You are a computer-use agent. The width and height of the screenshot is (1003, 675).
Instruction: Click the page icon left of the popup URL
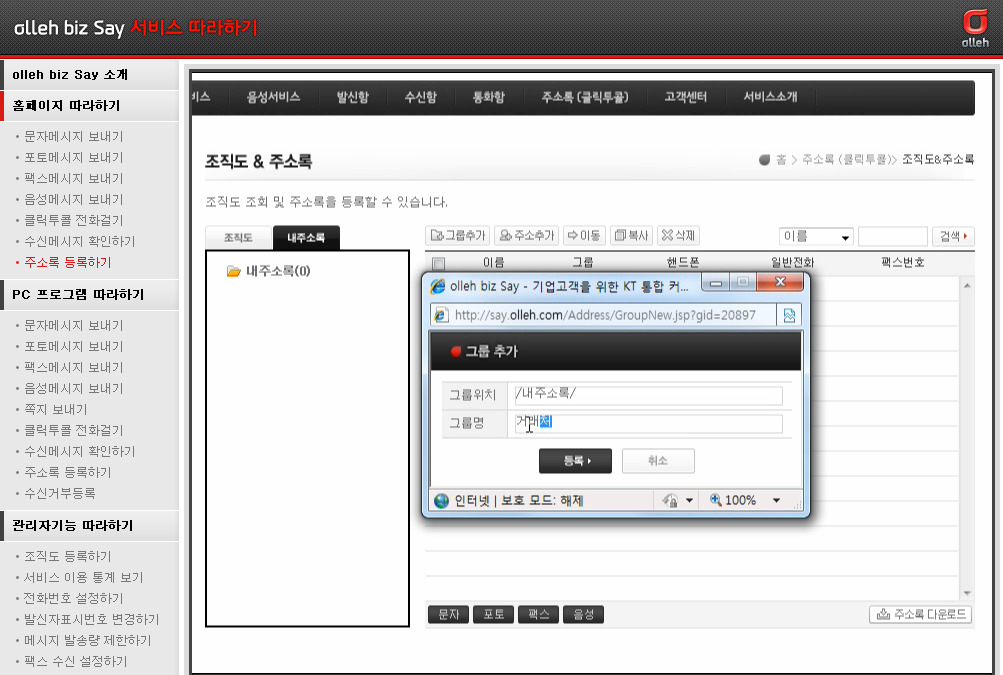pos(441,315)
